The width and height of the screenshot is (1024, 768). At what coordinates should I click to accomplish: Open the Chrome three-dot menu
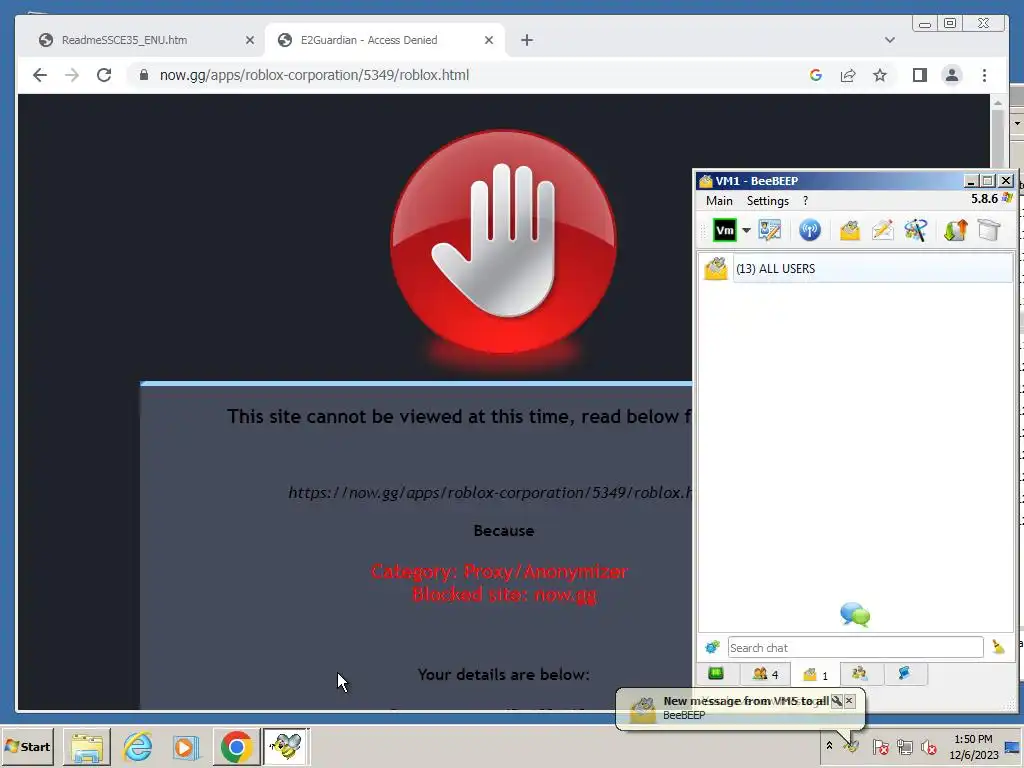(984, 75)
